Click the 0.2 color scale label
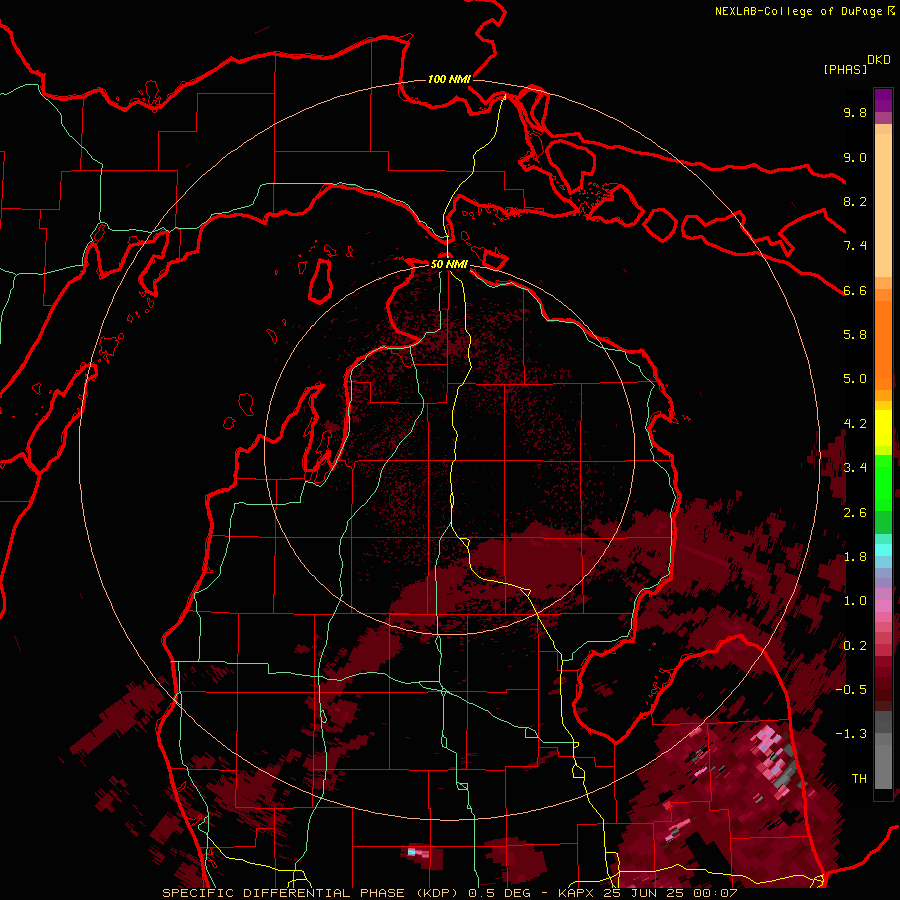This screenshot has height=900, width=900. 855,646
